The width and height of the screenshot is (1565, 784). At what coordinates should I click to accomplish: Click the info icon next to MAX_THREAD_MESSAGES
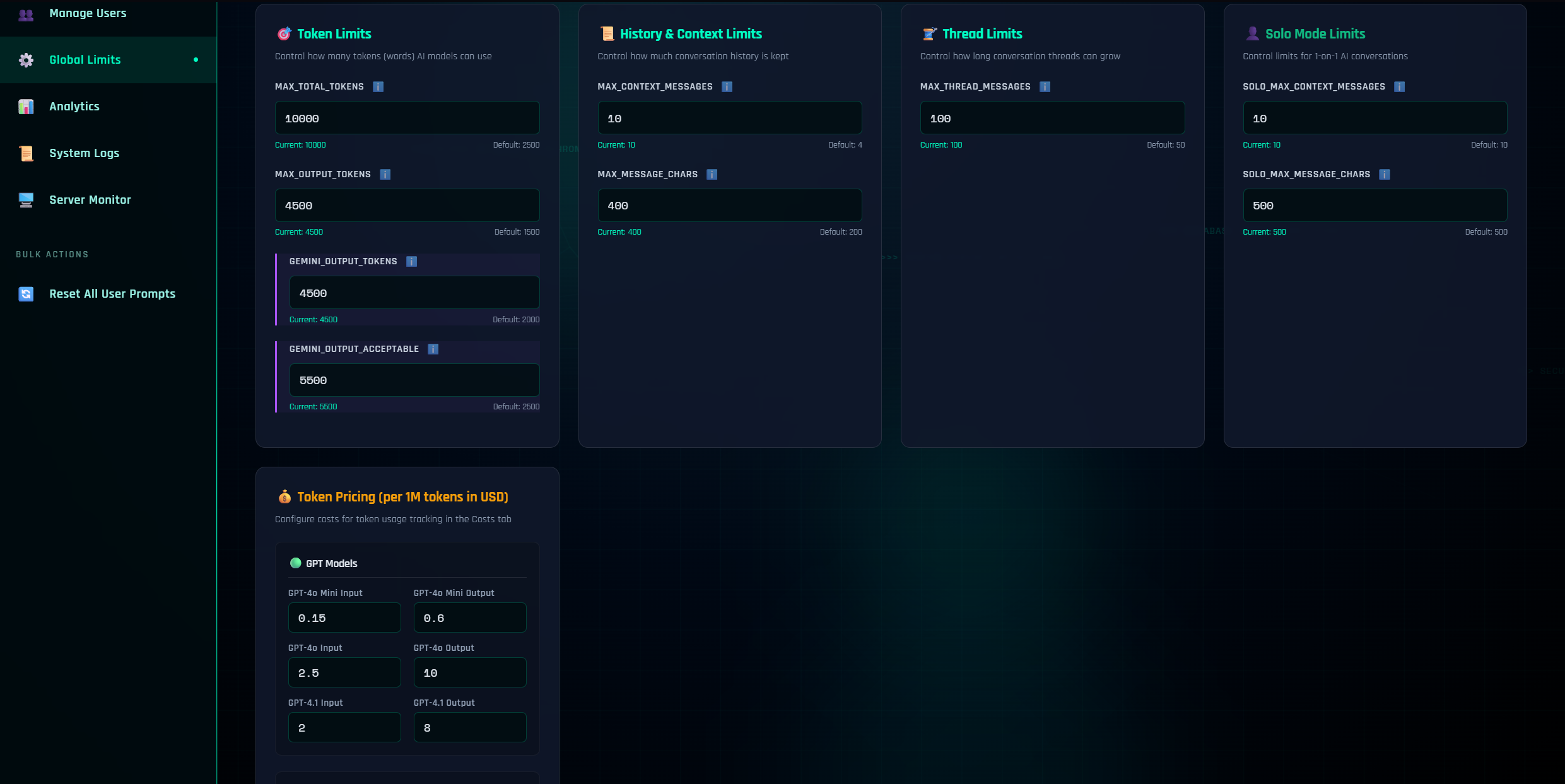click(1045, 86)
